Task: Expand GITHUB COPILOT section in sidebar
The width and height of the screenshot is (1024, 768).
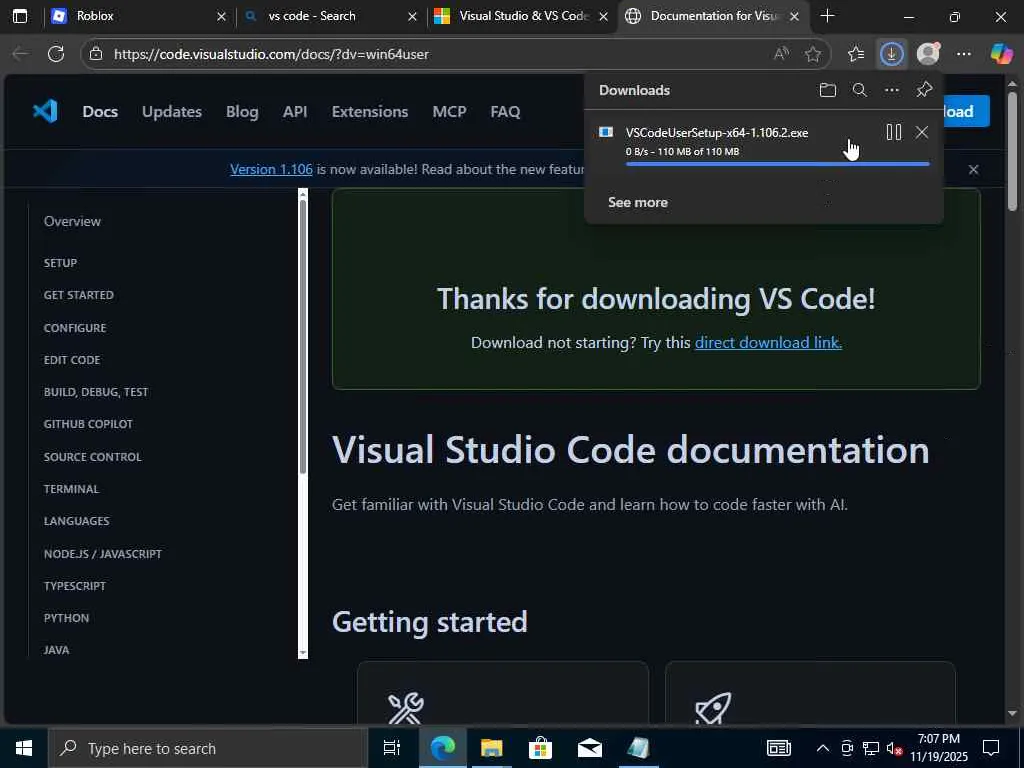Action: pos(88,424)
